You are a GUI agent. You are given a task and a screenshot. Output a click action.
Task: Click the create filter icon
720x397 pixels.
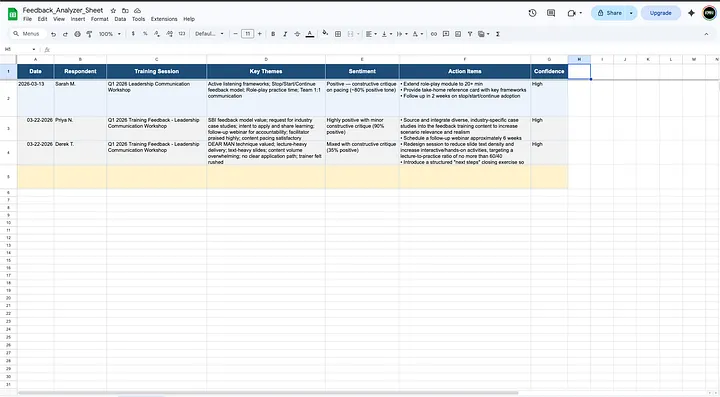click(x=470, y=34)
